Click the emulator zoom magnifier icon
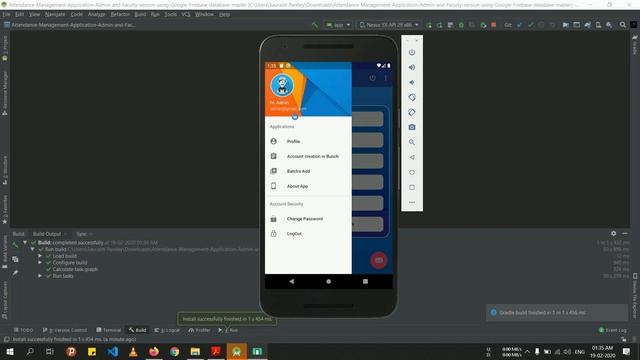Viewport: 640px width, 360px height. (412, 142)
